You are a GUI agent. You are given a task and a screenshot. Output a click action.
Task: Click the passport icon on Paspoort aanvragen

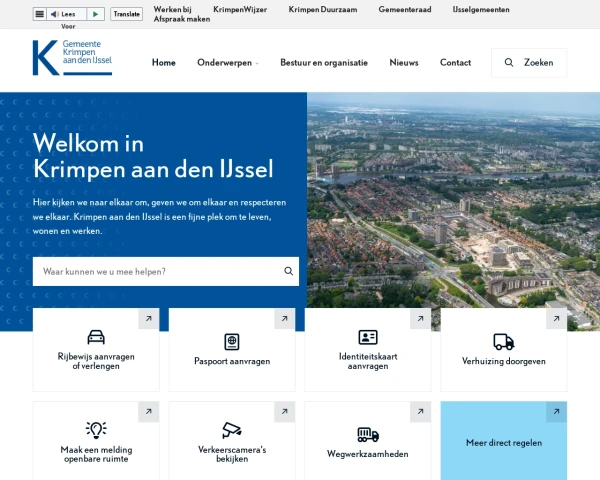[x=232, y=341]
